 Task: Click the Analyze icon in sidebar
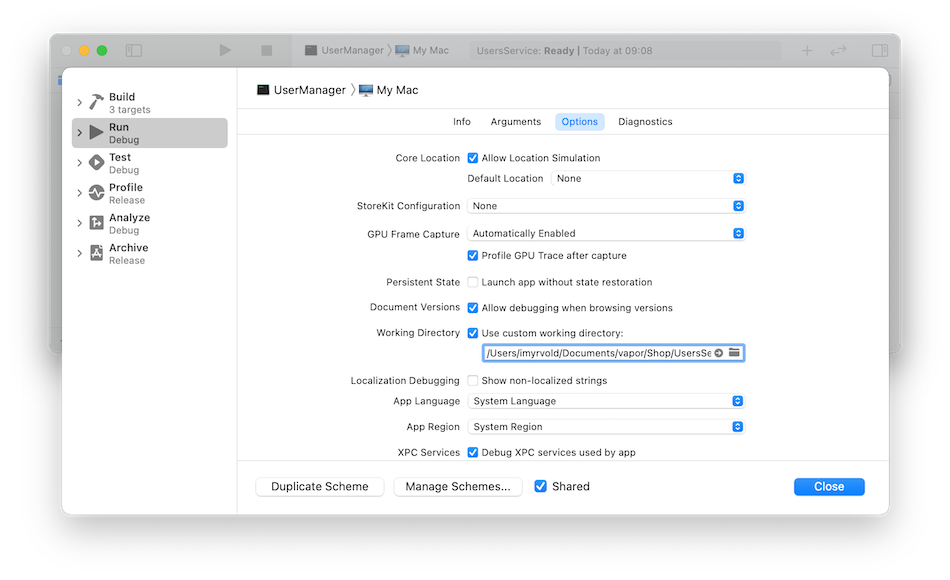(x=96, y=223)
